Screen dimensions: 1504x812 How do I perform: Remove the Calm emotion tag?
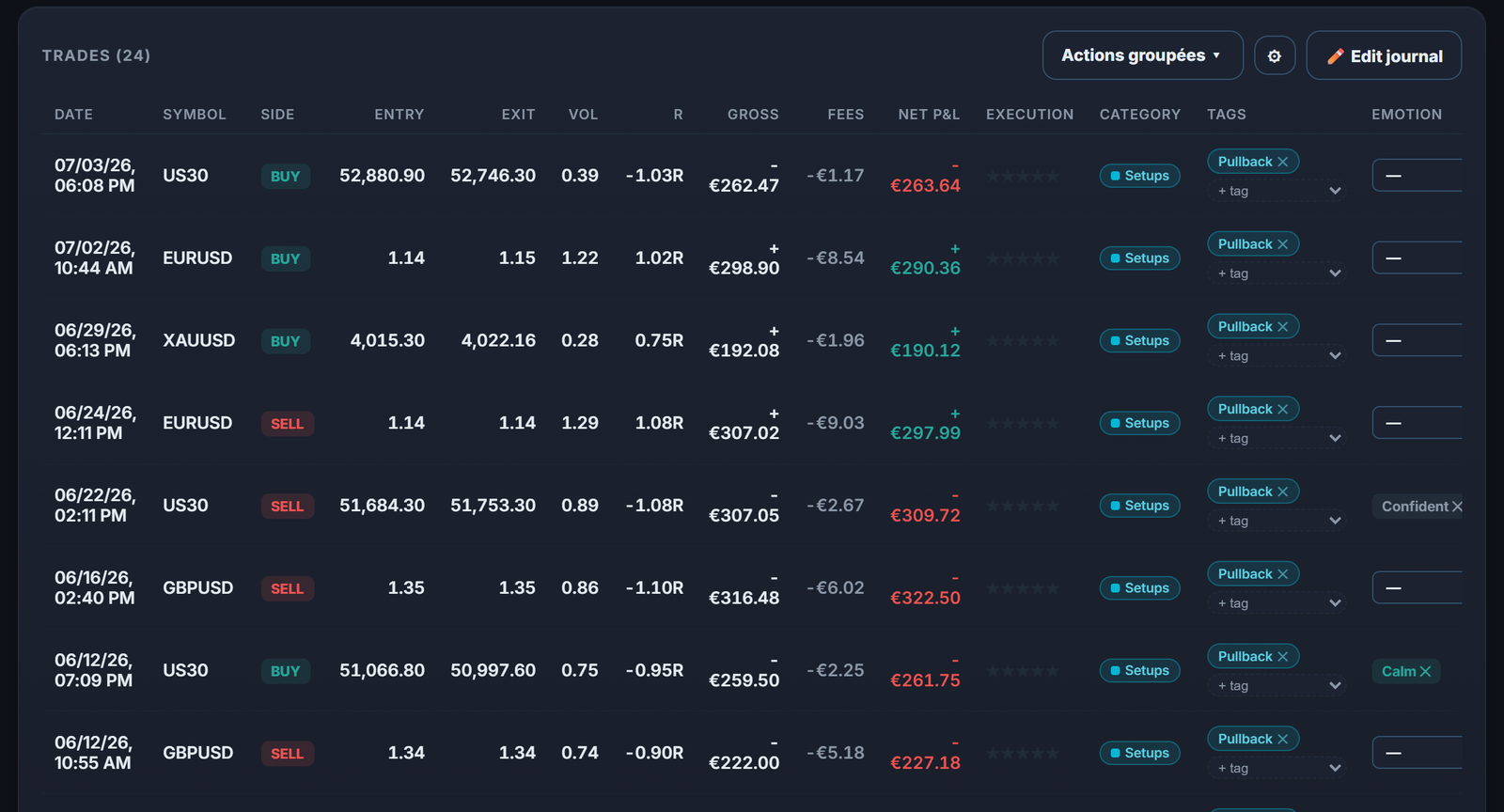coord(1425,671)
